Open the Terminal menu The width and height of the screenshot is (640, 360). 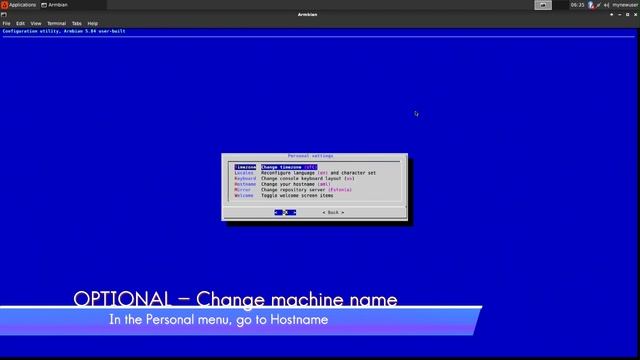pos(56,24)
